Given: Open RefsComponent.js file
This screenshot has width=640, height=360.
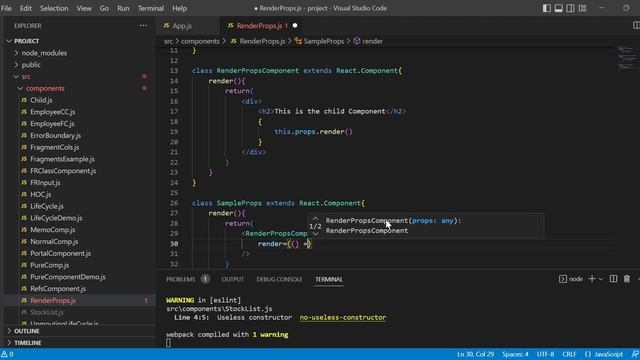Looking at the screenshot, I should 58,289.
